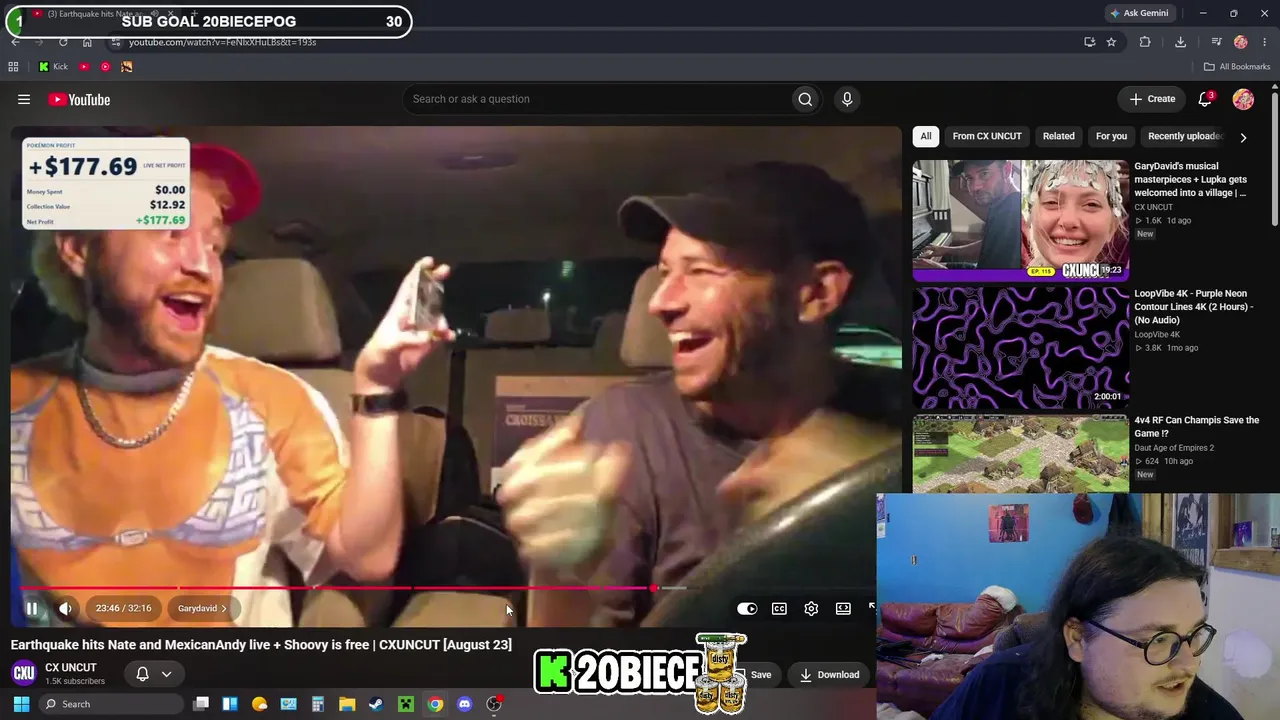Pause the video
This screenshot has height=720, width=1280.
coord(32,608)
